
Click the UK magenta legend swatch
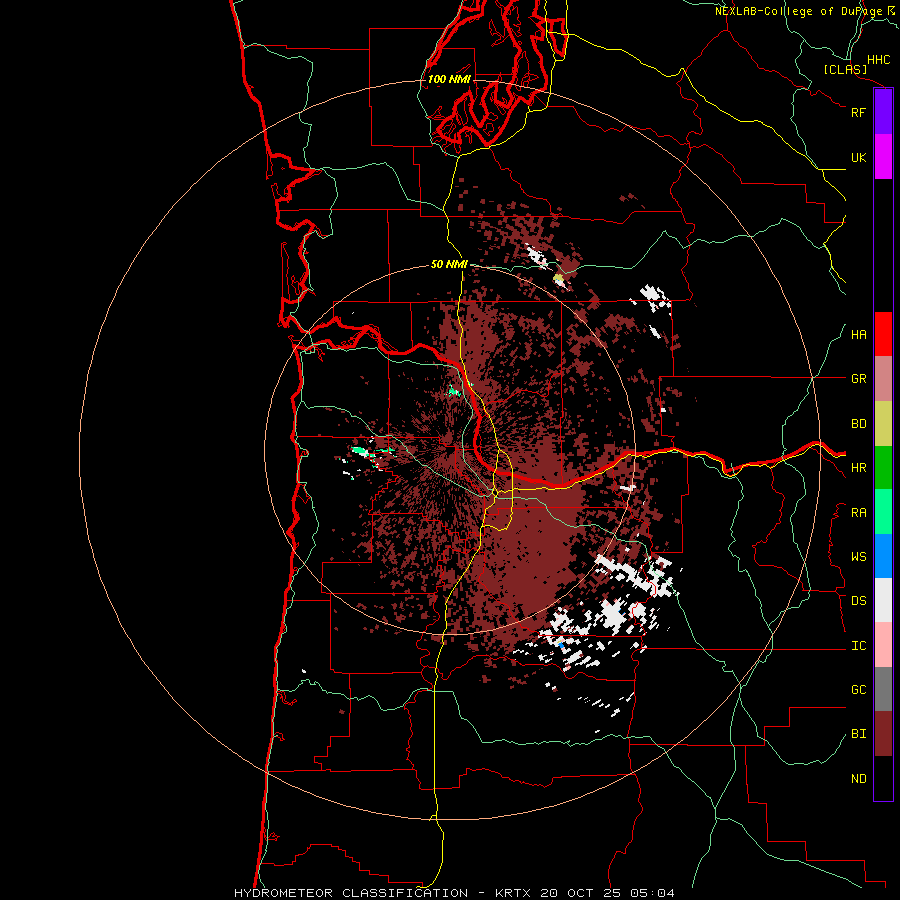883,157
